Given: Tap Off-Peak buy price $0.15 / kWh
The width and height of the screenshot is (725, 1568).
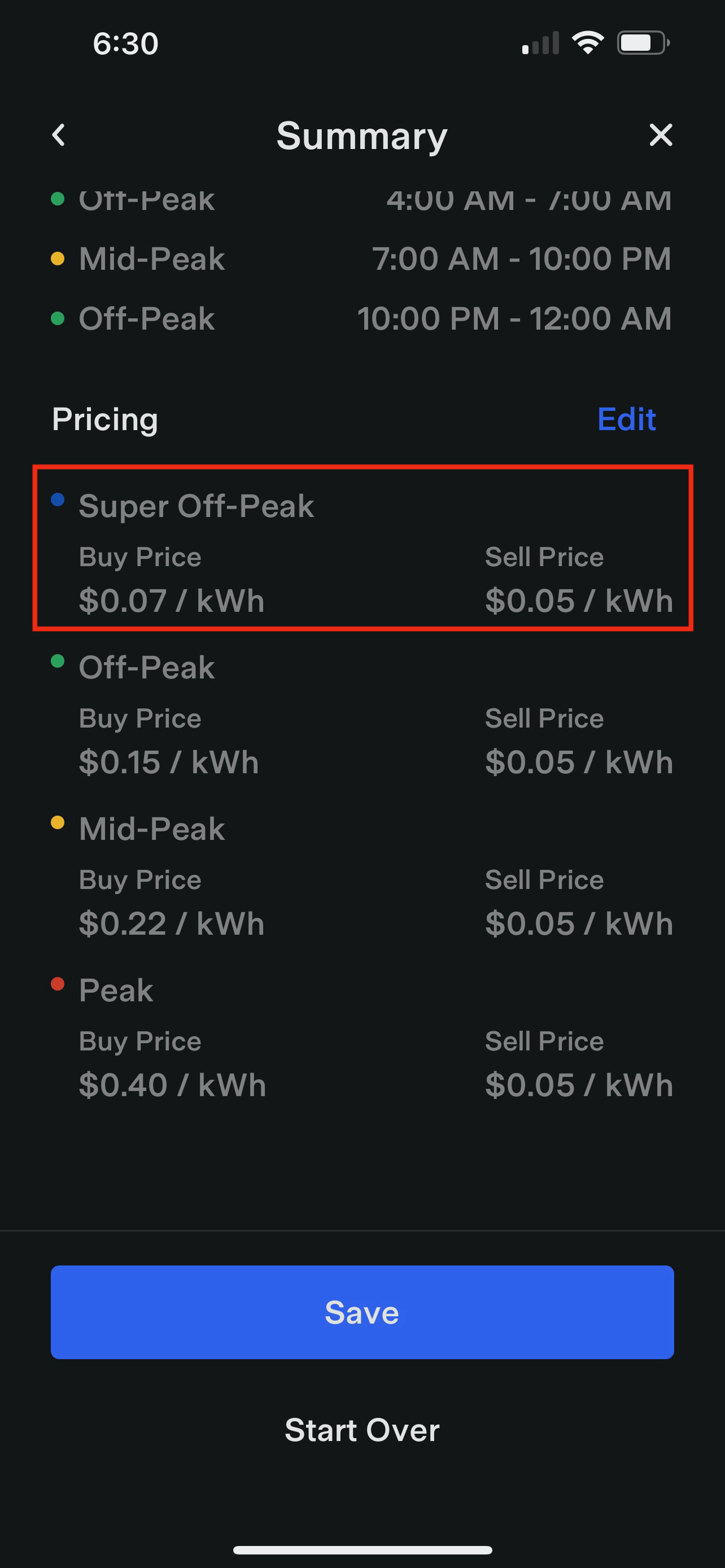Looking at the screenshot, I should pyautogui.click(x=169, y=762).
